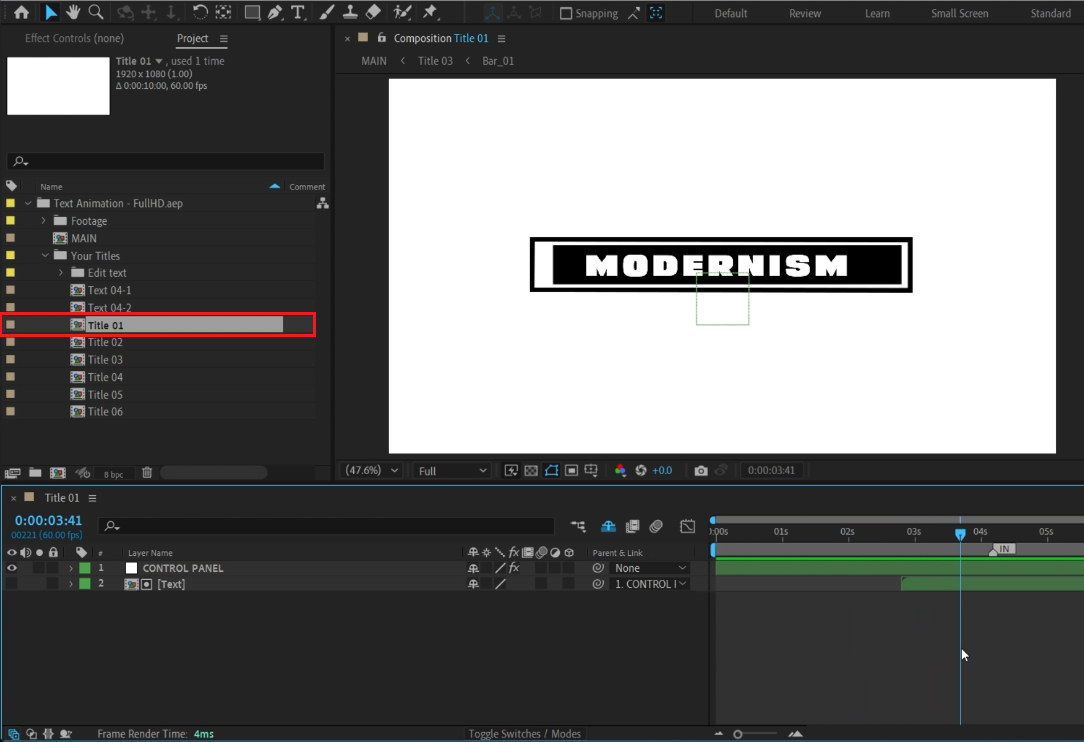Viewport: 1084px width, 742px height.
Task: Open the Effect Controls tab
Action: [74, 38]
